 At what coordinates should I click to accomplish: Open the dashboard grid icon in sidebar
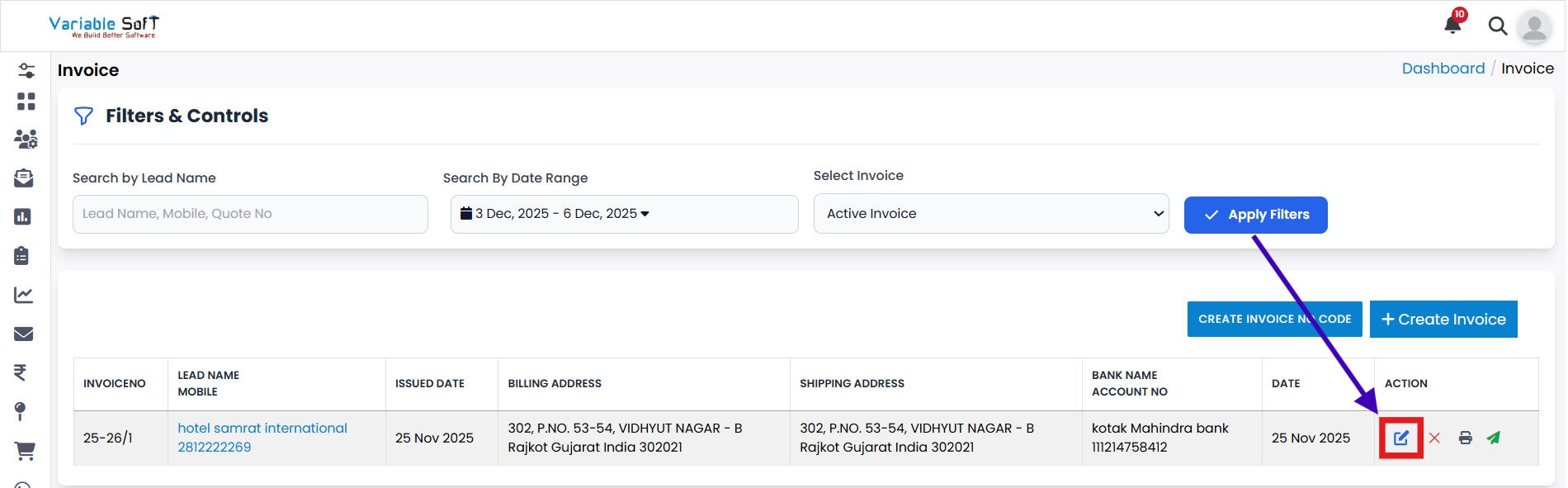pos(26,102)
